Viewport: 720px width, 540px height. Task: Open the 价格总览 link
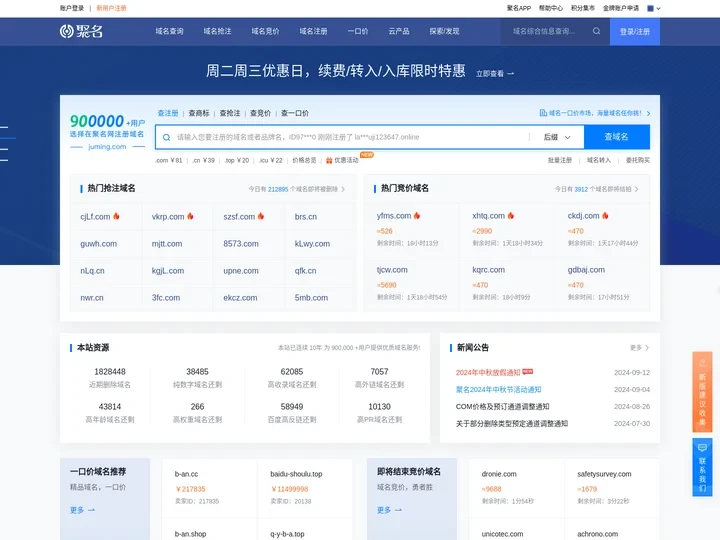[x=304, y=160]
